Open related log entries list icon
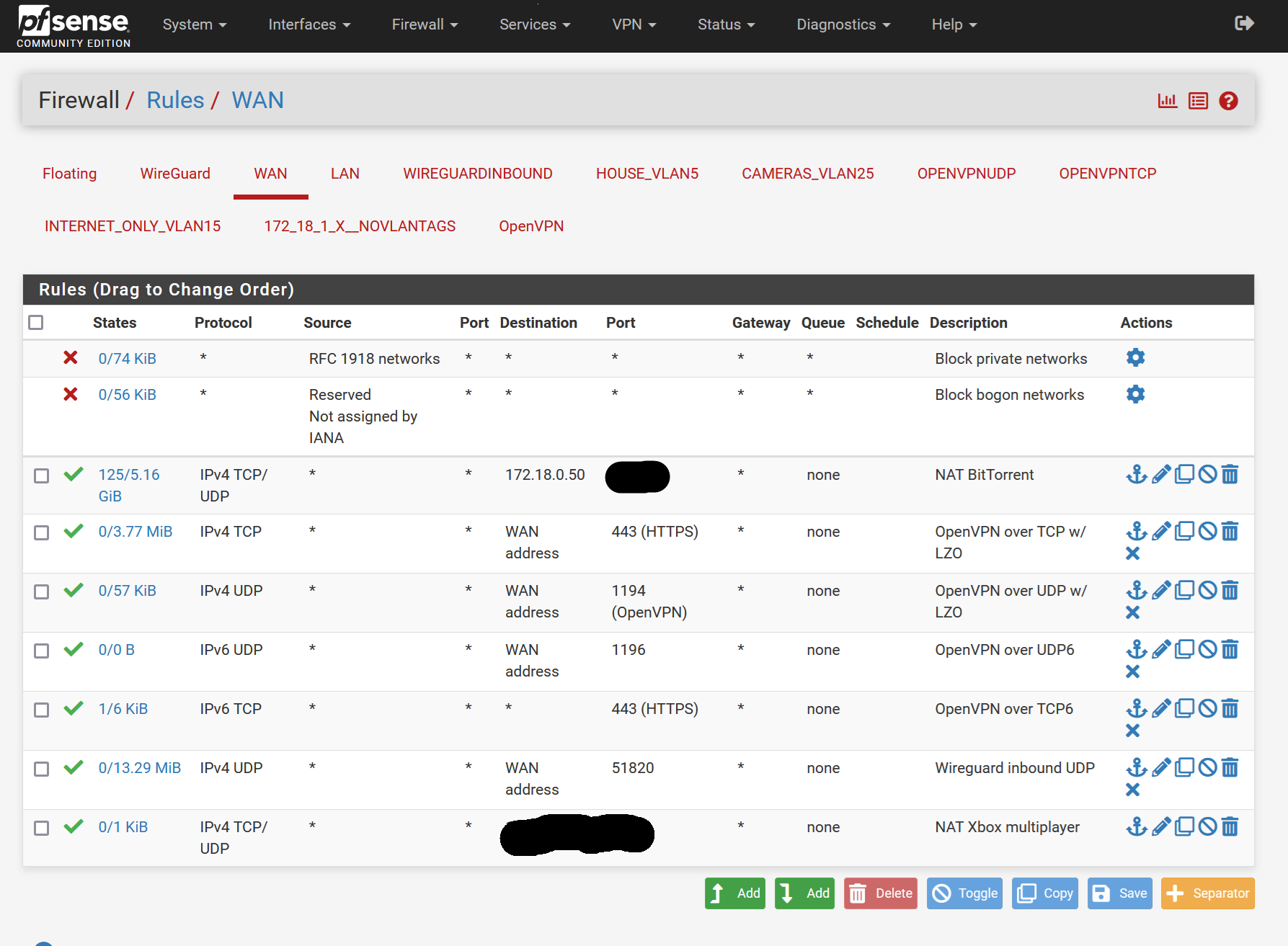This screenshot has height=946, width=1288. click(x=1198, y=101)
